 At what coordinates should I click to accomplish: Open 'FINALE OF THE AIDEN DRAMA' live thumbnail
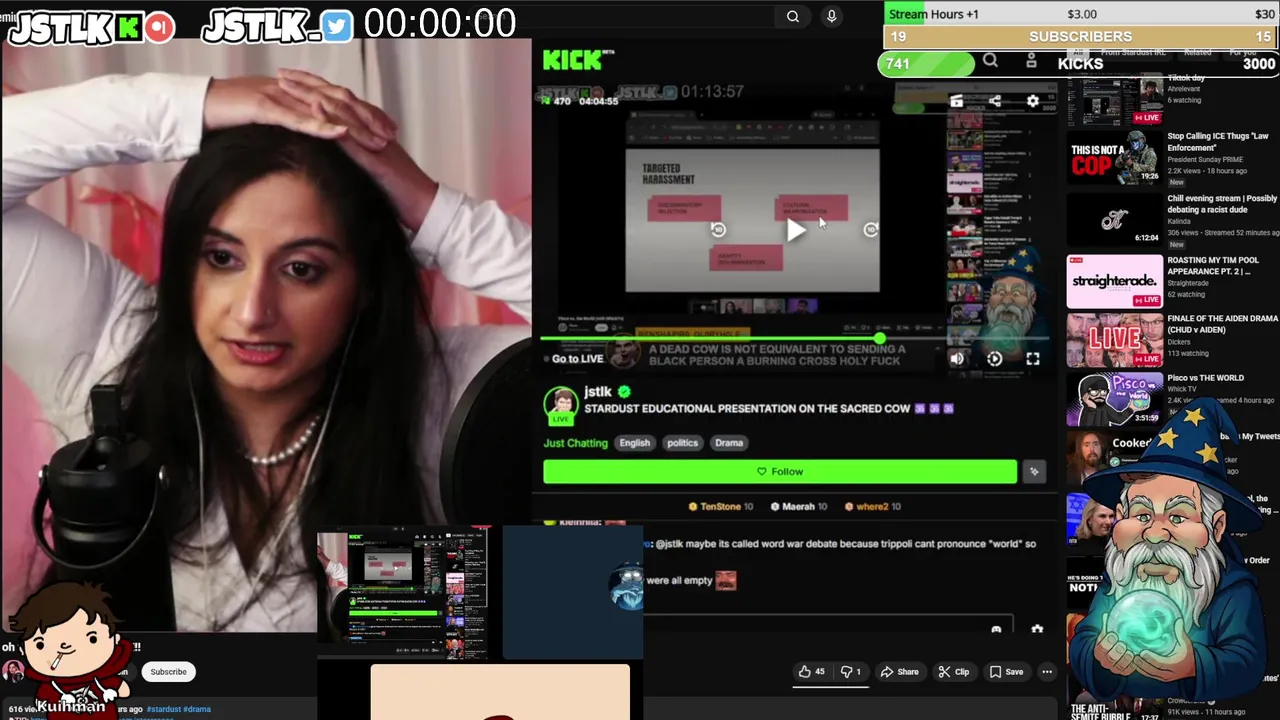click(x=1114, y=341)
